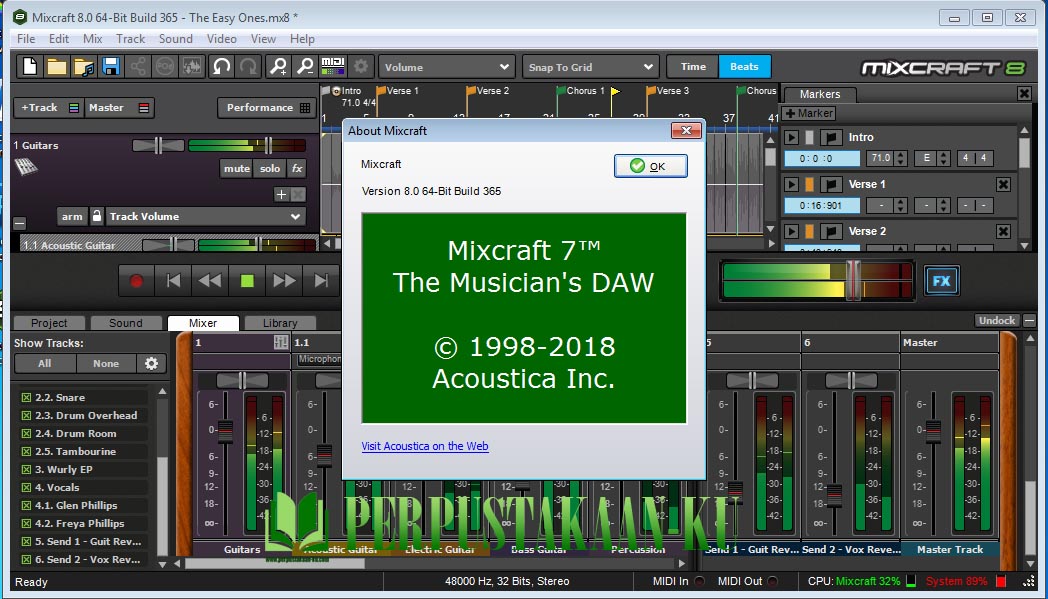Save project with the floppy disk icon
This screenshot has width=1048, height=599.
(110, 66)
